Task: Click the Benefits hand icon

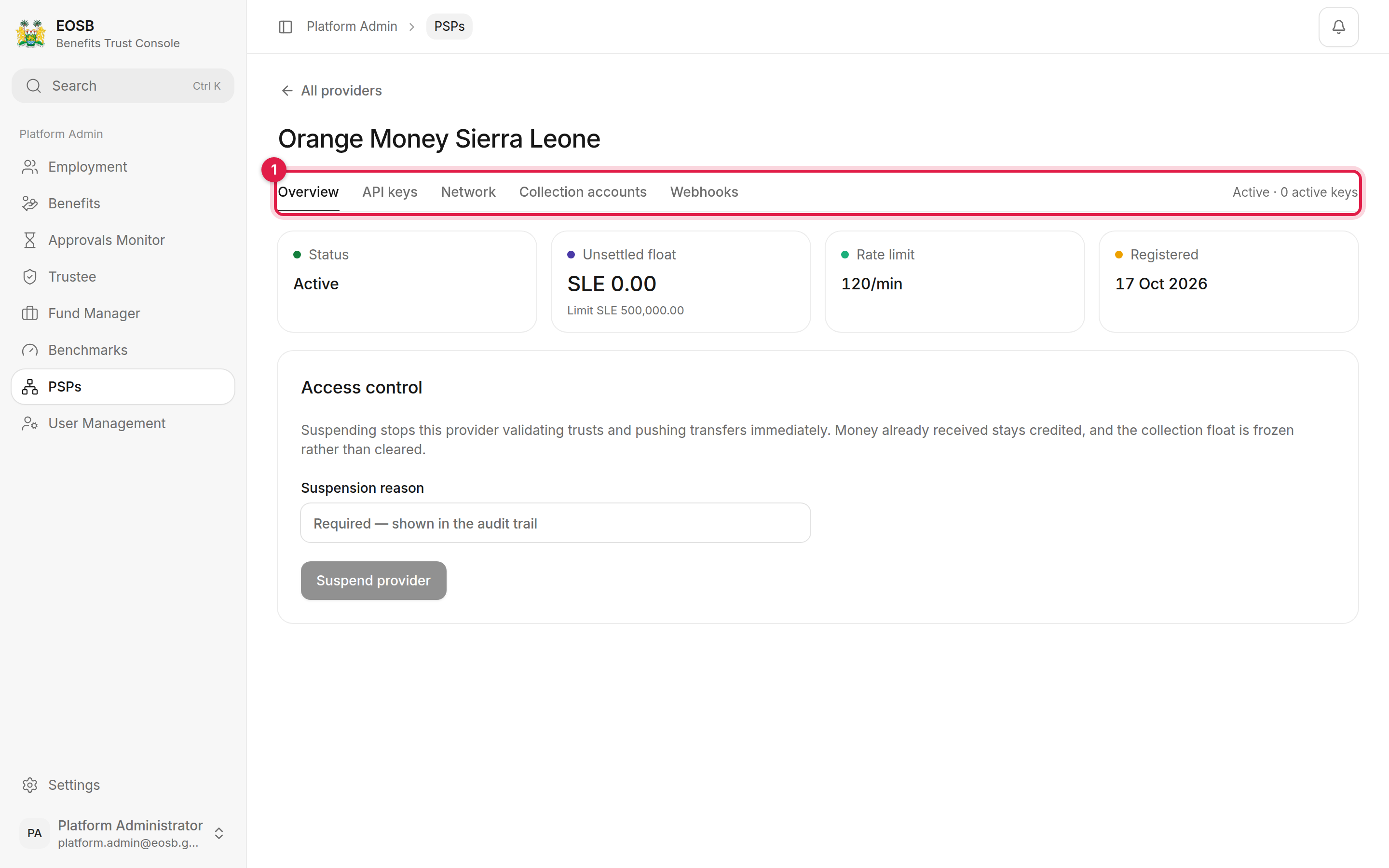Action: pyautogui.click(x=30, y=204)
